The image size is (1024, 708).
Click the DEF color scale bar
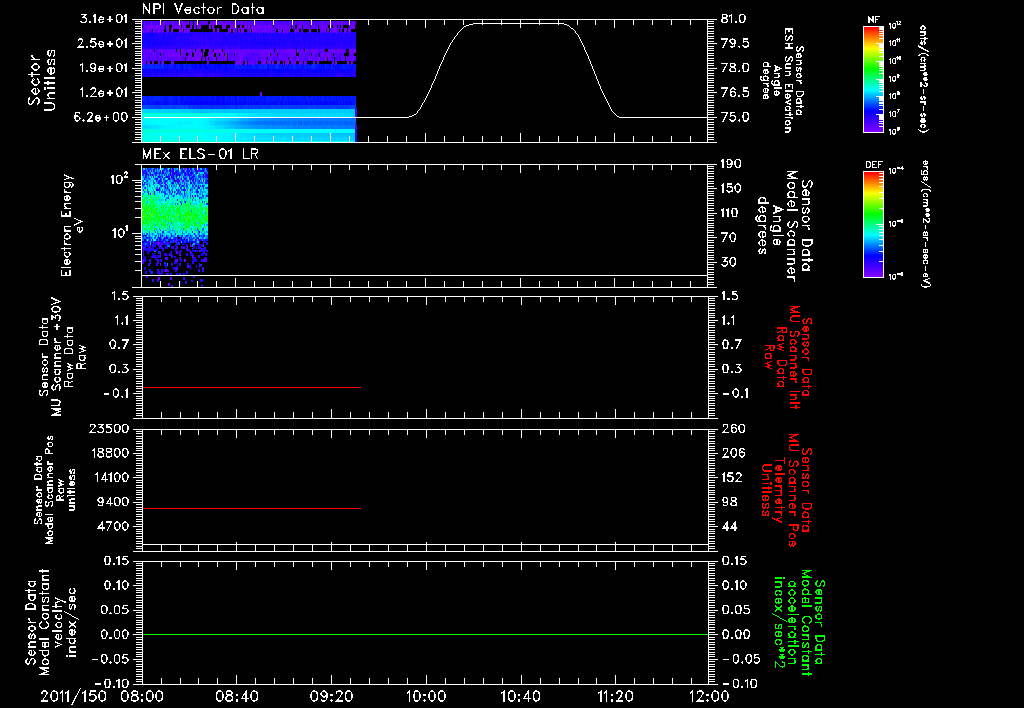pyautogui.click(x=873, y=224)
